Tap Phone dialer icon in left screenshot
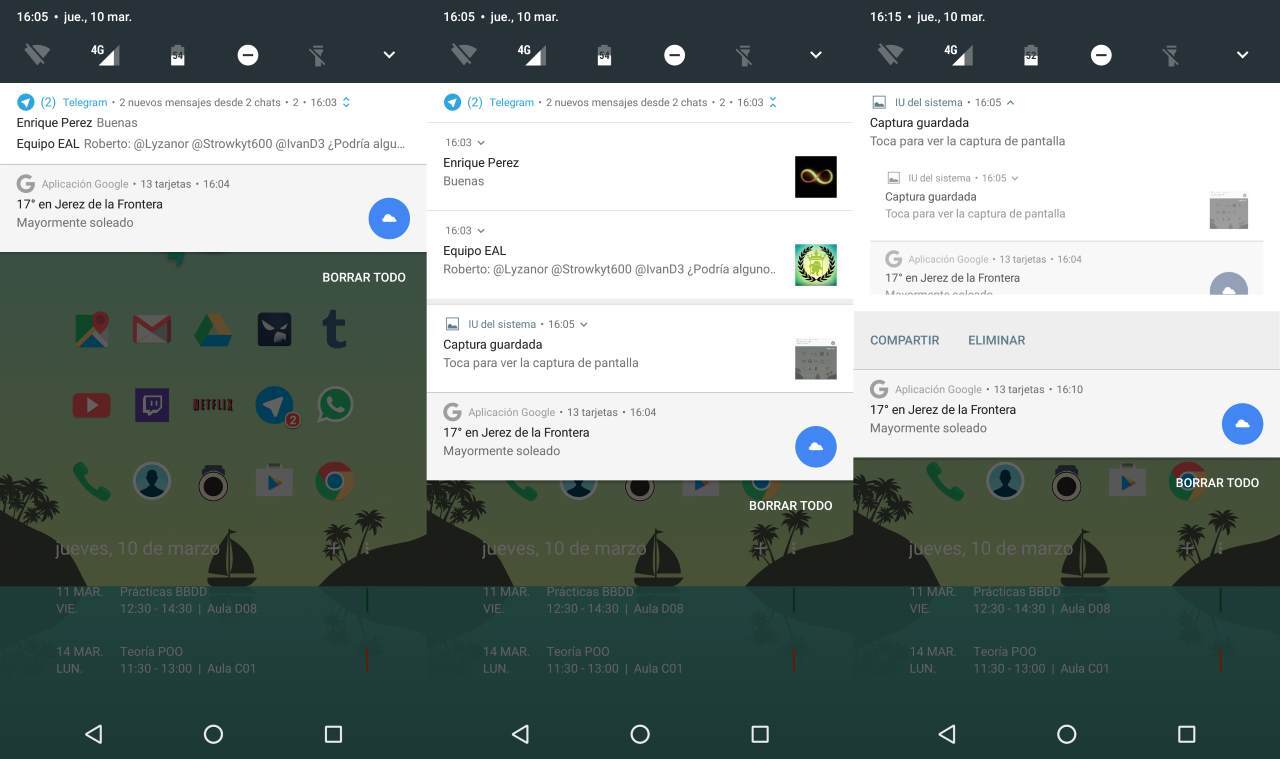The width and height of the screenshot is (1280, 759). point(92,482)
